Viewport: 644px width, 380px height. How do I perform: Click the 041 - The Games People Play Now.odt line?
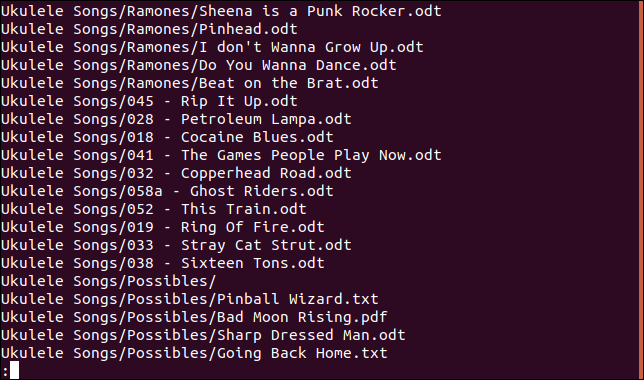(221, 156)
